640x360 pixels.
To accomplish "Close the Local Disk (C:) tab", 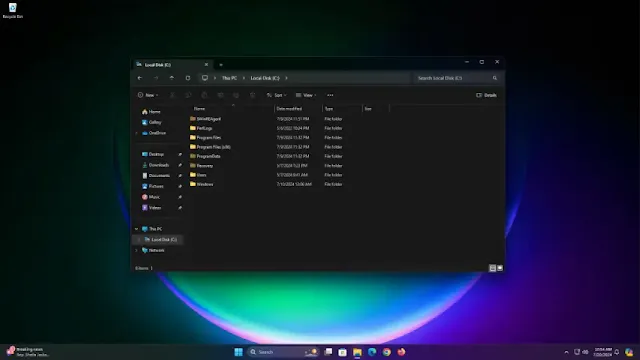I will [206, 64].
